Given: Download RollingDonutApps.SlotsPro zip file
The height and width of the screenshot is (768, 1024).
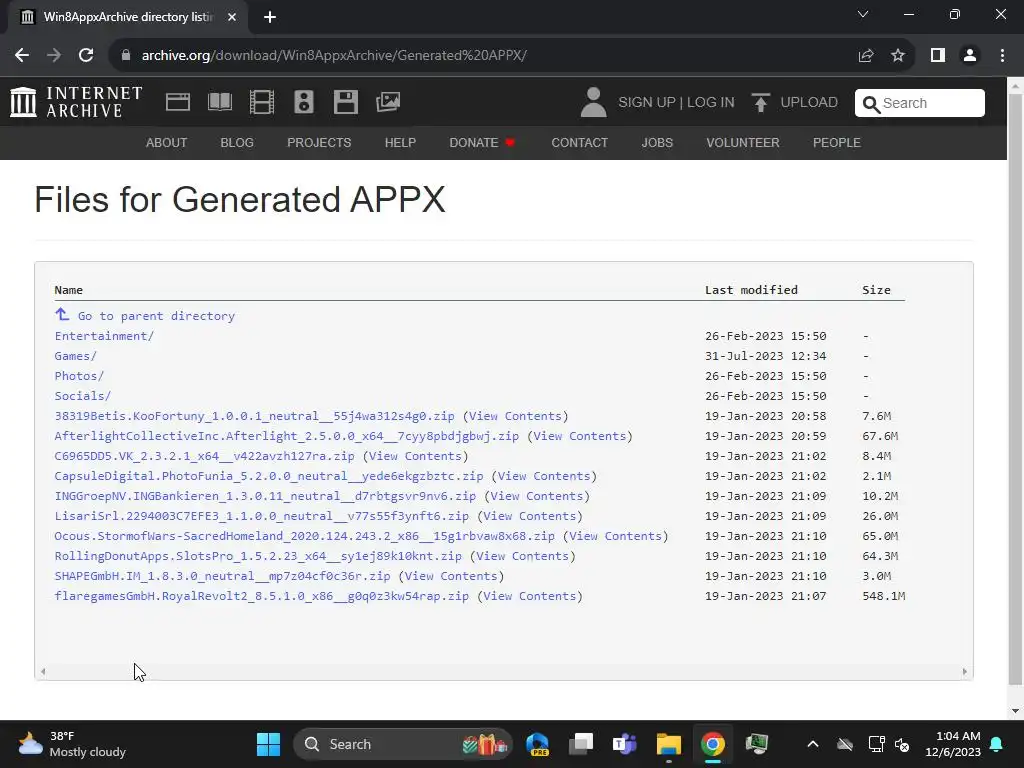Looking at the screenshot, I should pos(258,556).
